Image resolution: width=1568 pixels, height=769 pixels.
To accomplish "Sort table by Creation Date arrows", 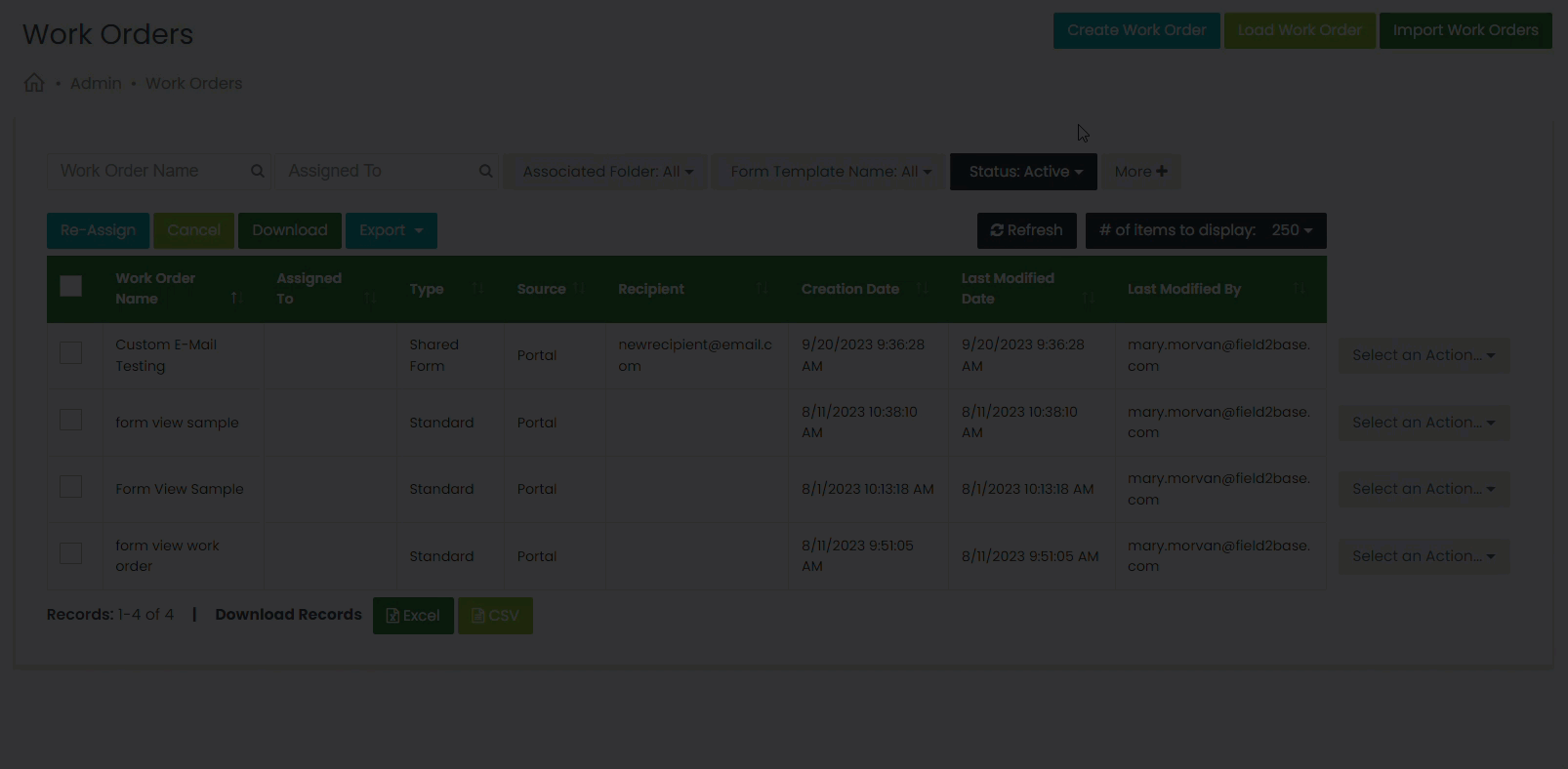I will pyautogui.click(x=923, y=289).
